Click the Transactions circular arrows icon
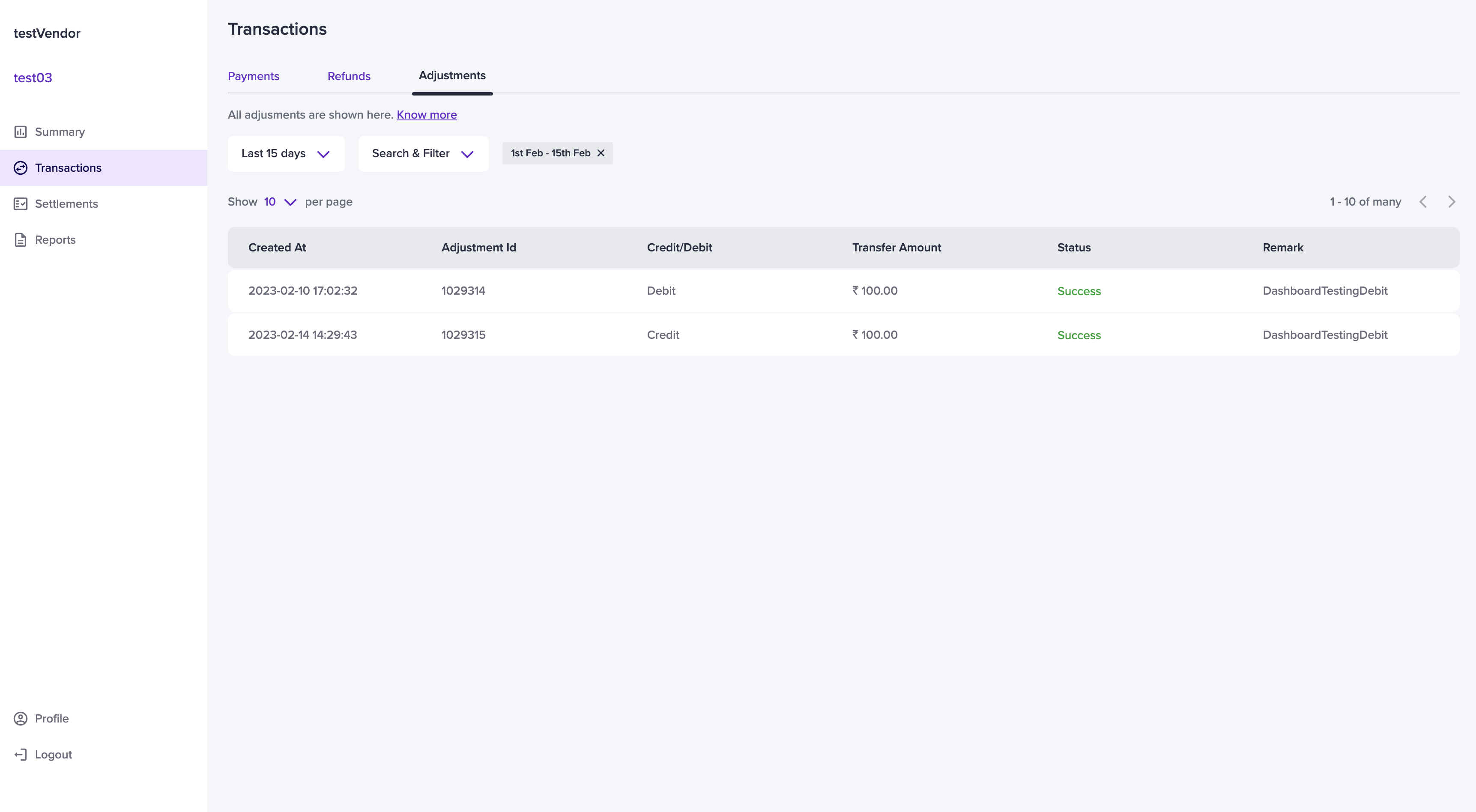The width and height of the screenshot is (1476, 812). pos(21,168)
